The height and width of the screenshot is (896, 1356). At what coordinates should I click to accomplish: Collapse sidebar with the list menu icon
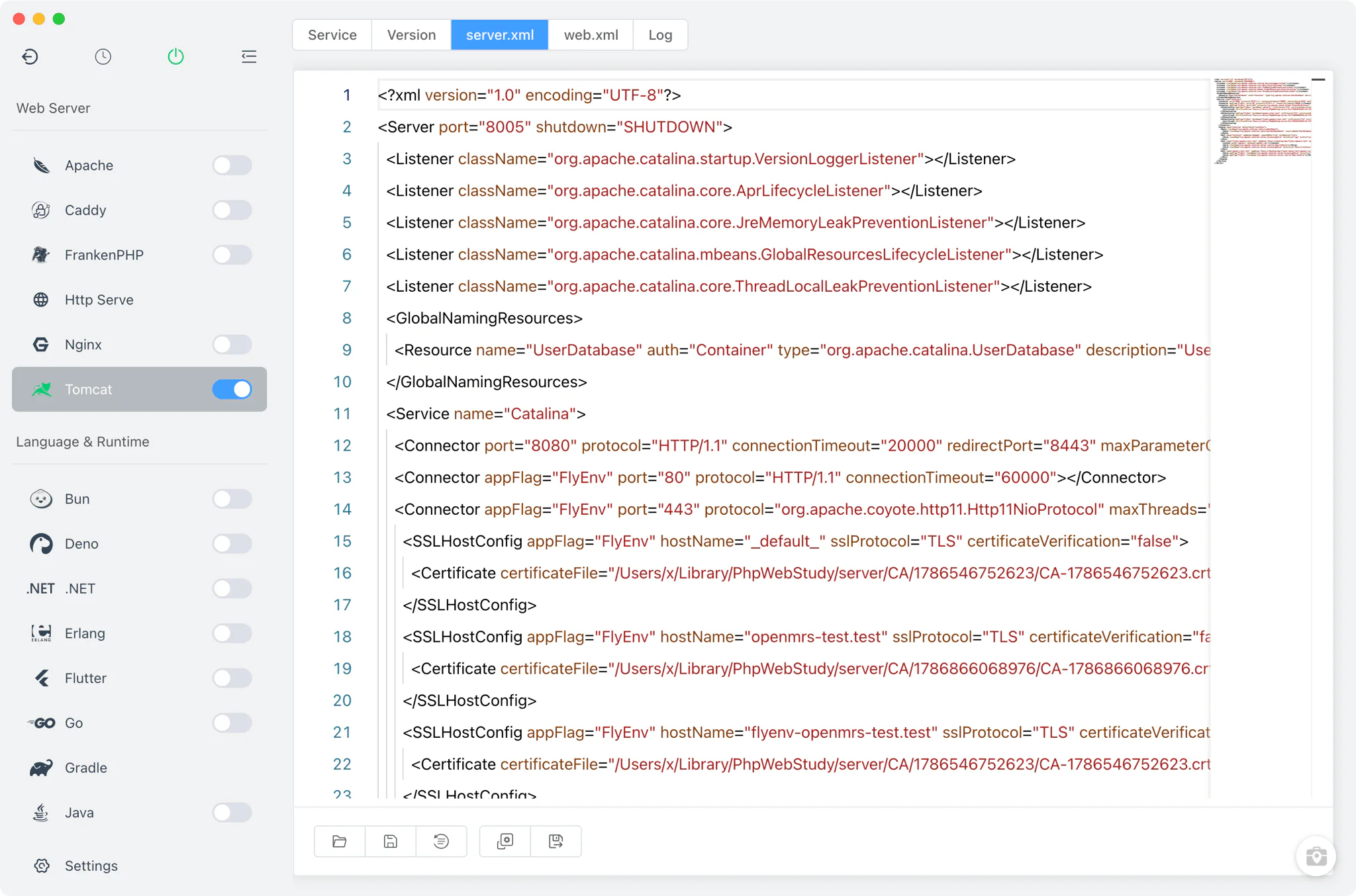(x=249, y=57)
